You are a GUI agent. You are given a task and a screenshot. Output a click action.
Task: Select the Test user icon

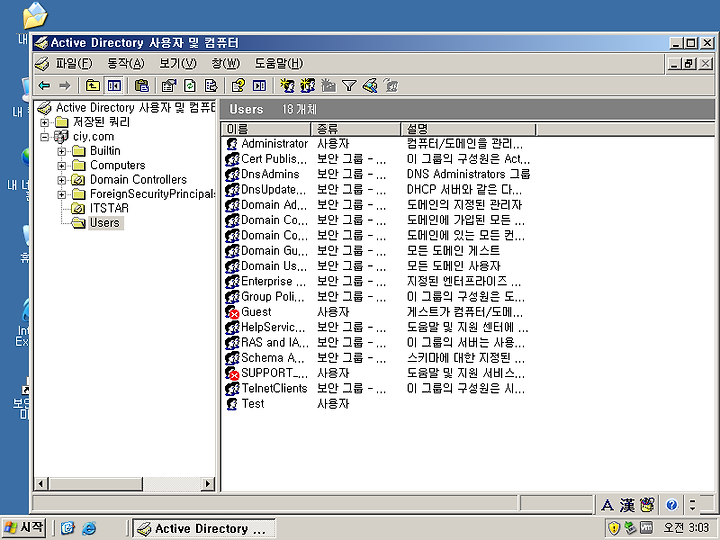[232, 404]
